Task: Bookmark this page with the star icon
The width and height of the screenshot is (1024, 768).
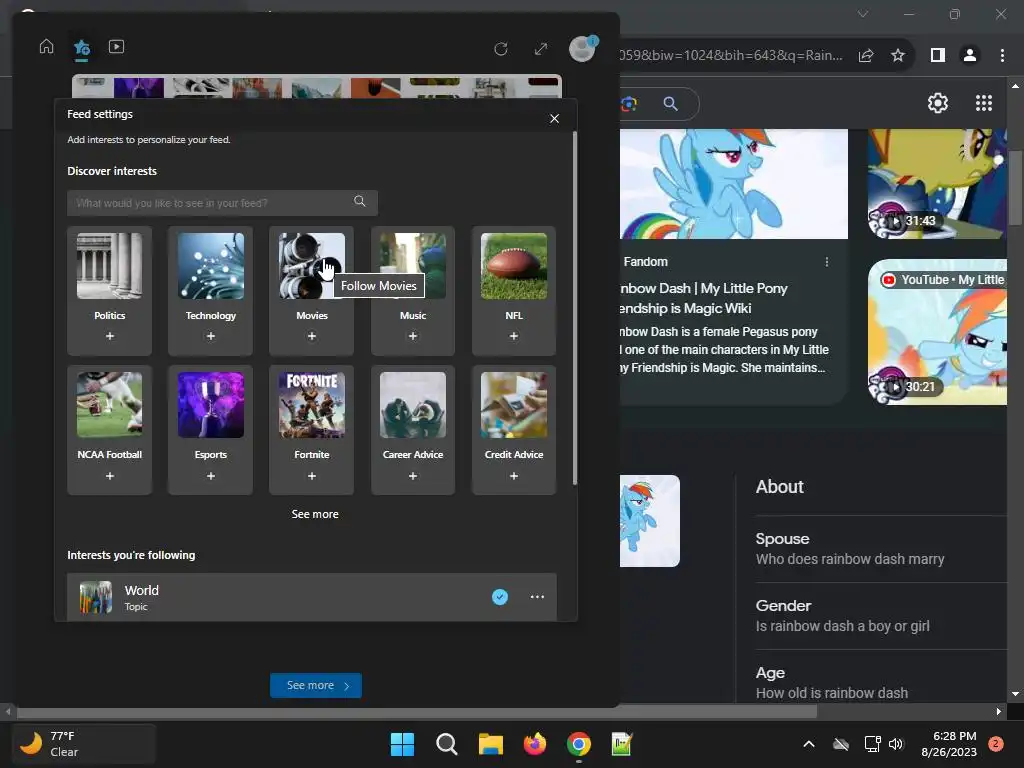Action: pyautogui.click(x=898, y=56)
